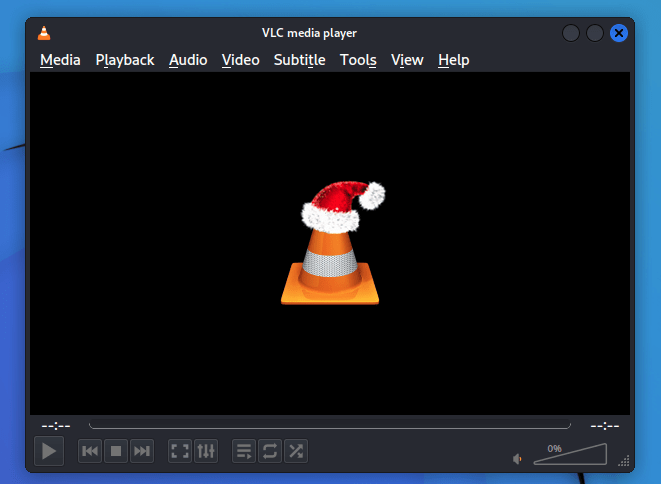Open the Playback menu
The height and width of the screenshot is (484, 661).
125,60
